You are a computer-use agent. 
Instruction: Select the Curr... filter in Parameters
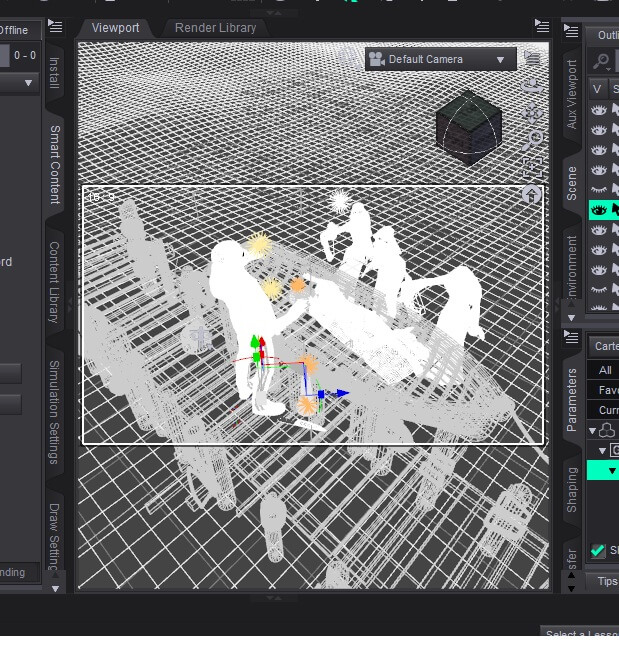pyautogui.click(x=603, y=410)
